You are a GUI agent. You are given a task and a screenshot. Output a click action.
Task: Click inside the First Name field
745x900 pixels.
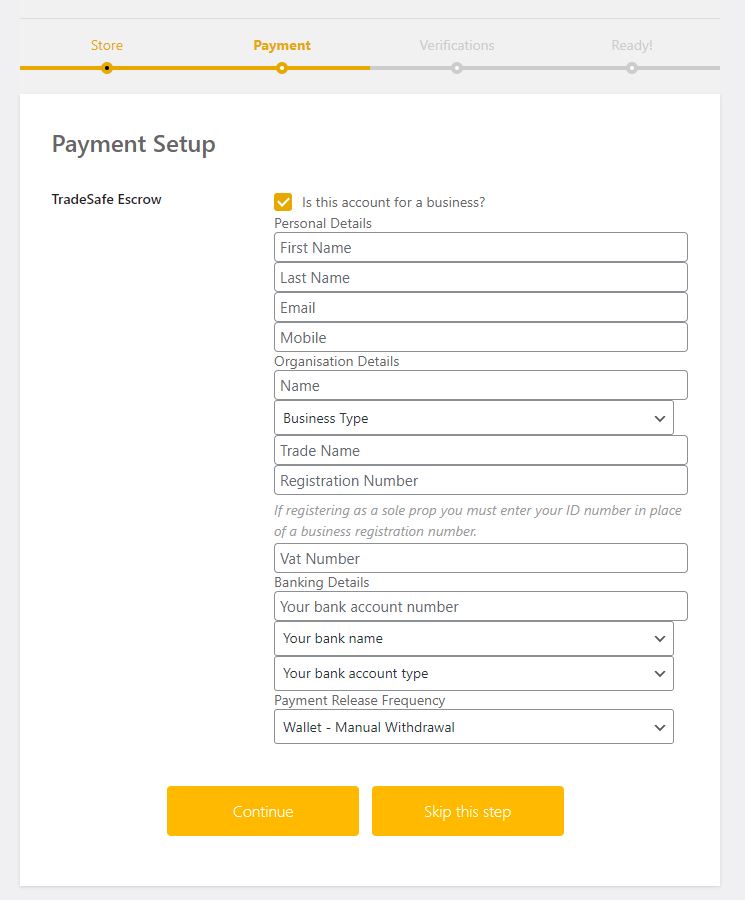(x=480, y=247)
